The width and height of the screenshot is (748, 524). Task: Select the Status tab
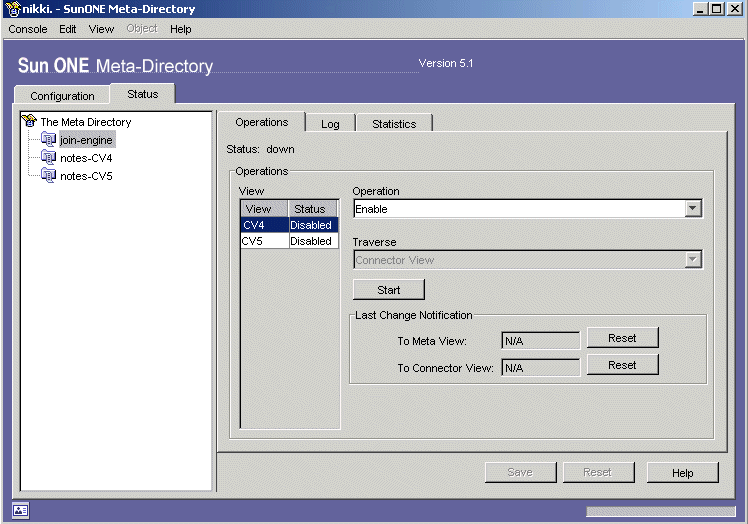[x=142, y=94]
